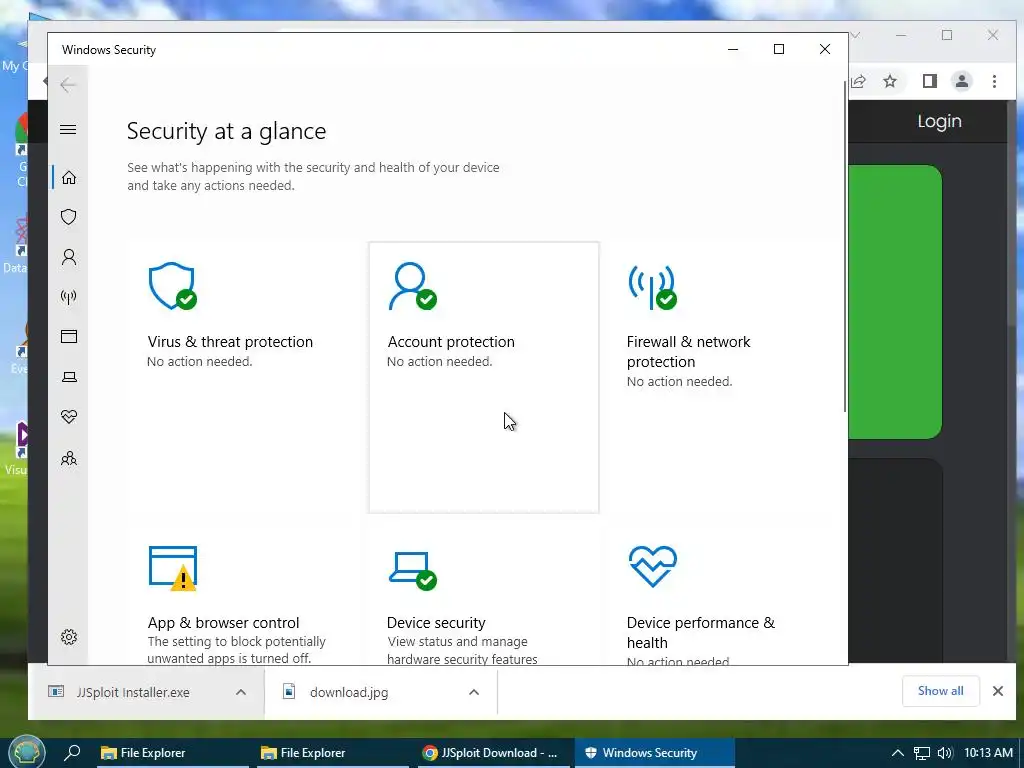Open Virus & threat protection title

click(x=230, y=342)
